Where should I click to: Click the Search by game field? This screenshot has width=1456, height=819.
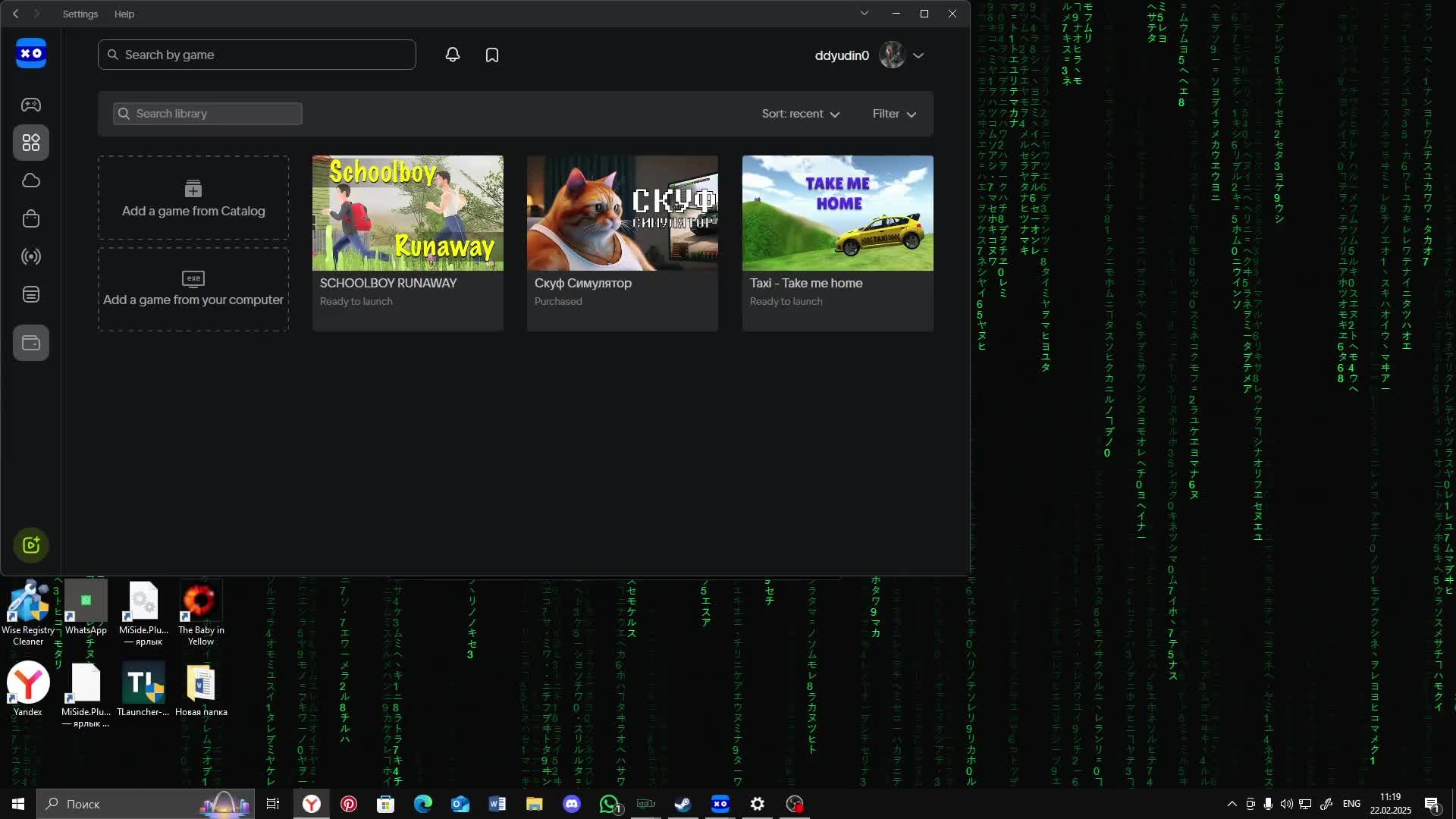click(257, 55)
